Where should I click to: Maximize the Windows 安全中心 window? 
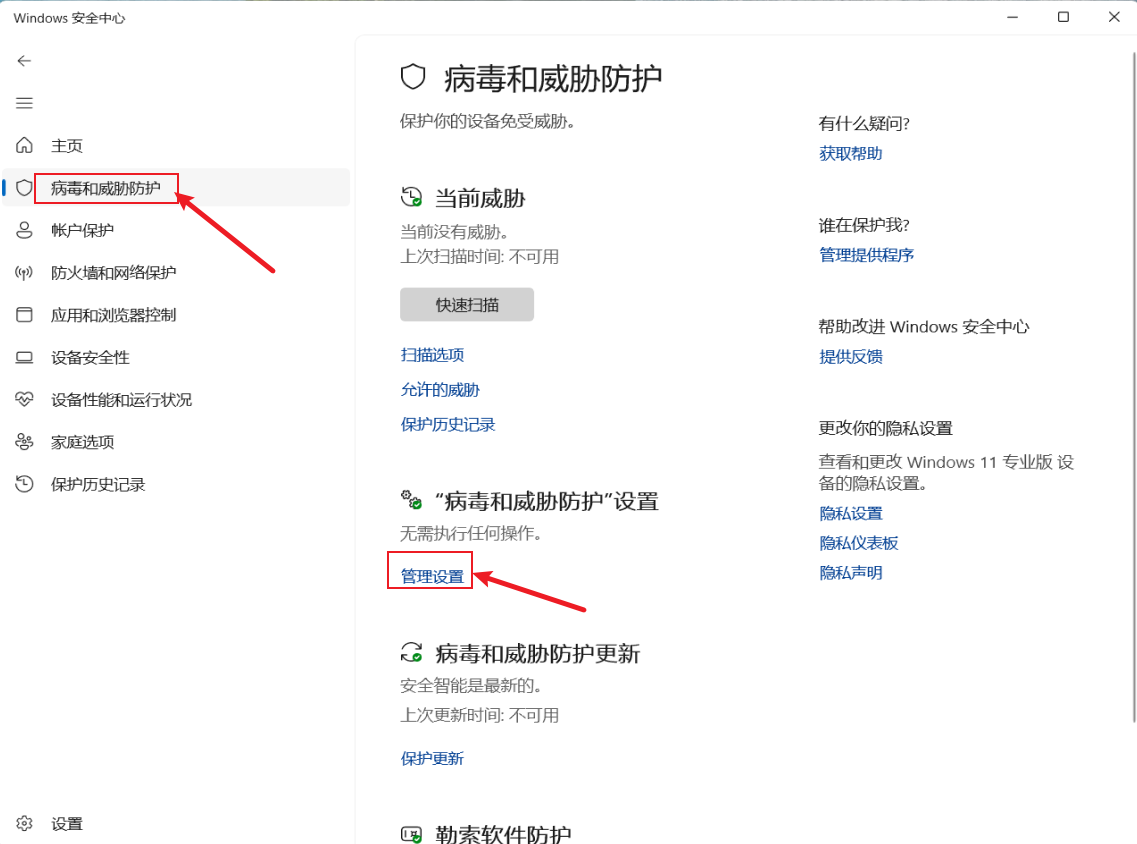click(x=1063, y=17)
